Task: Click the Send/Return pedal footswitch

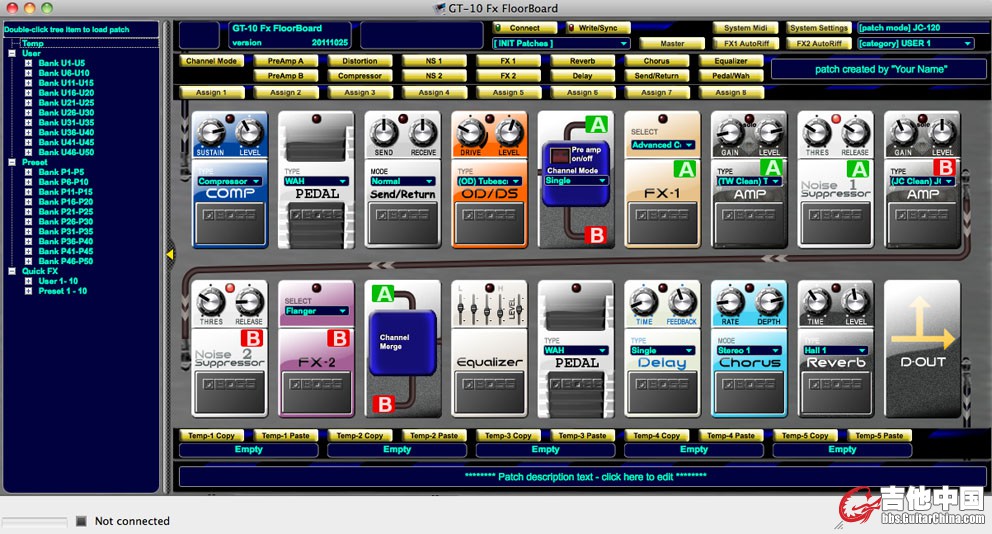Action: (402, 223)
